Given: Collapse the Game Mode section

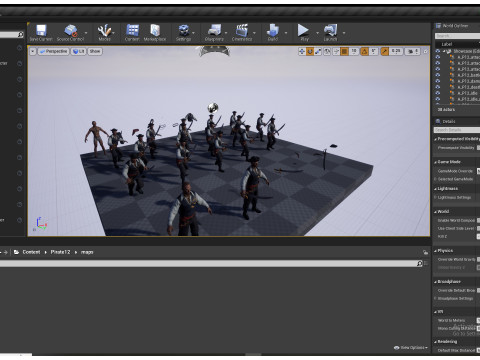Looking at the screenshot, I should click(x=435, y=162).
